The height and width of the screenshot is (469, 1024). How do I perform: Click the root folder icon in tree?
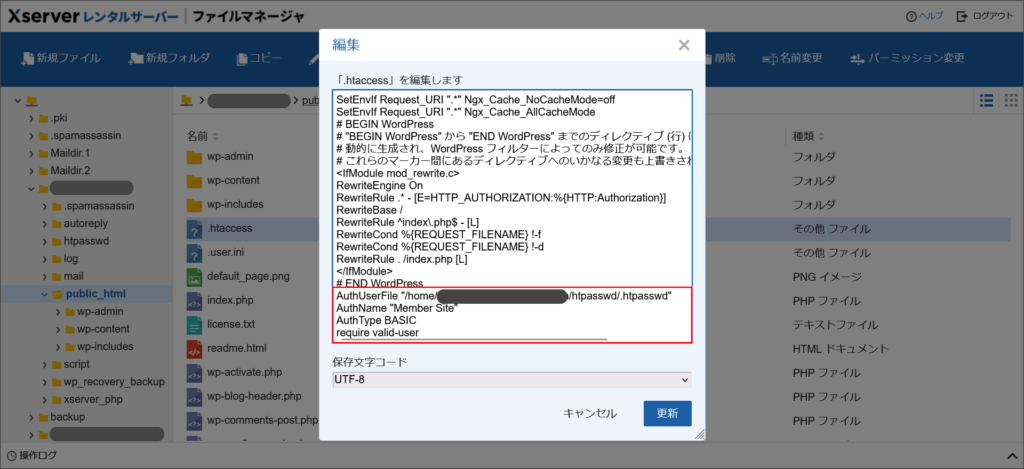click(x=31, y=101)
